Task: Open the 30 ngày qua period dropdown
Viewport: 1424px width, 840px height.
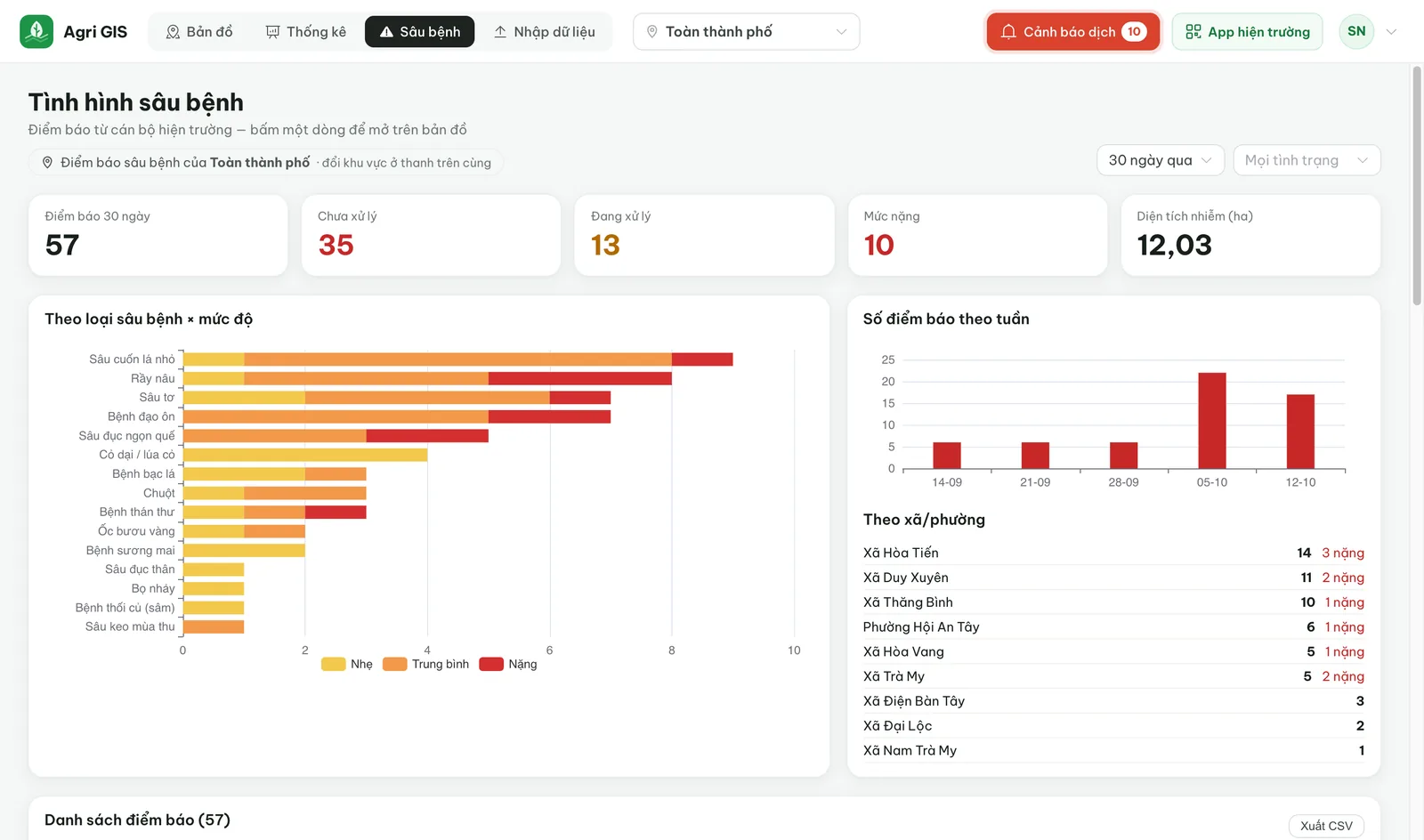Action: (x=1161, y=160)
